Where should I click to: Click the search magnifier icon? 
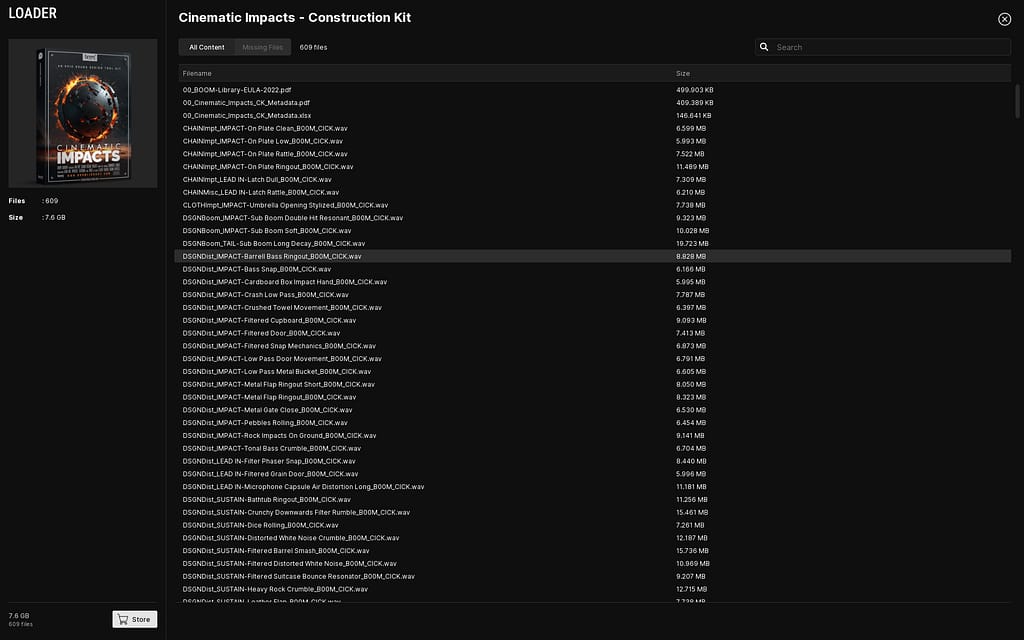[x=764, y=46]
